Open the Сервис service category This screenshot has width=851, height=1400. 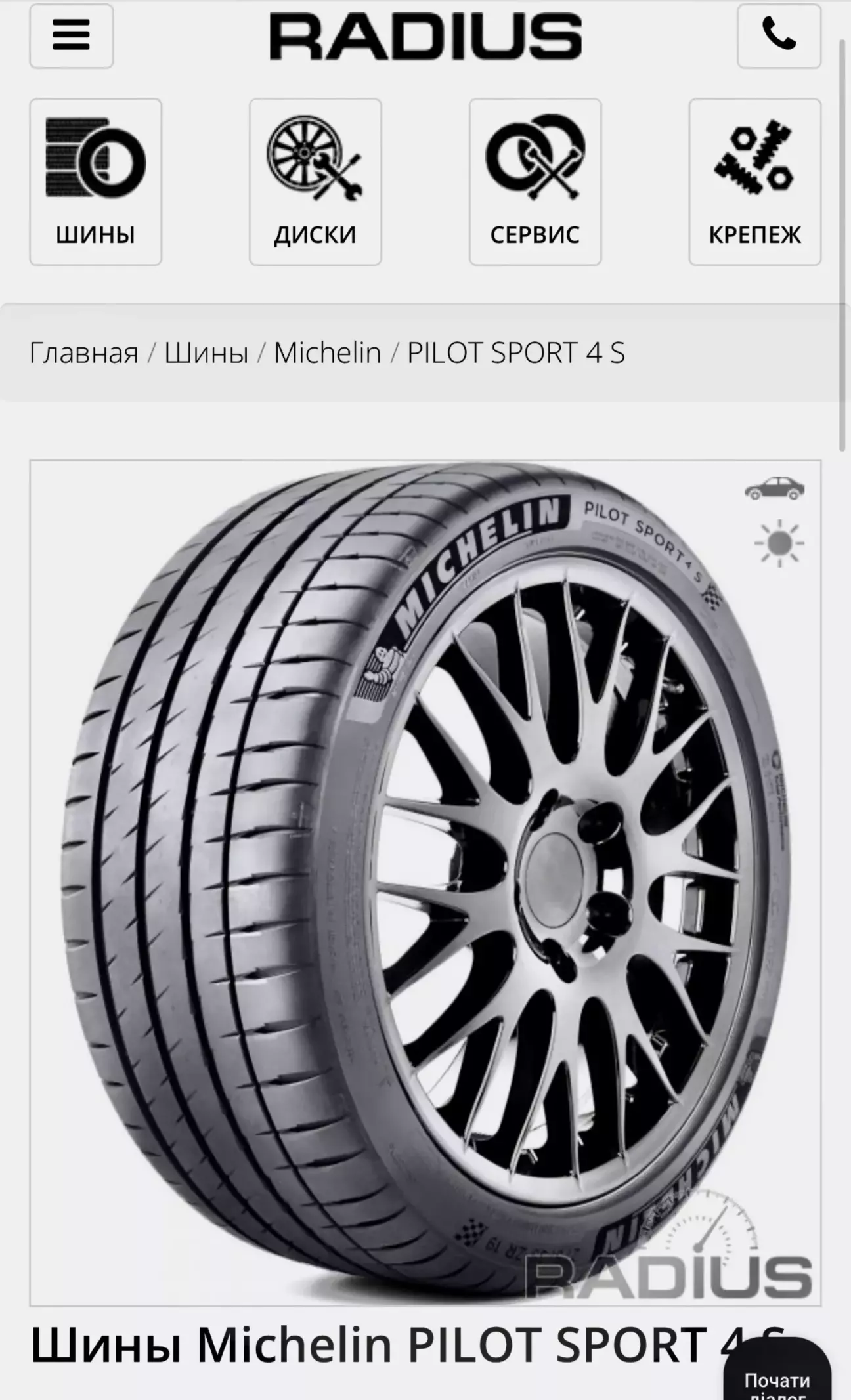coord(535,182)
